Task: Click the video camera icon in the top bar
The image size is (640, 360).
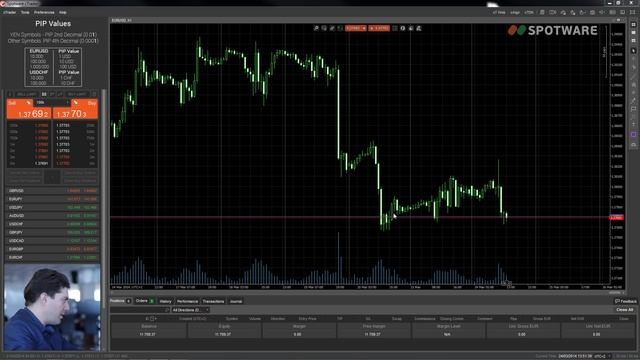Action: pos(552,12)
